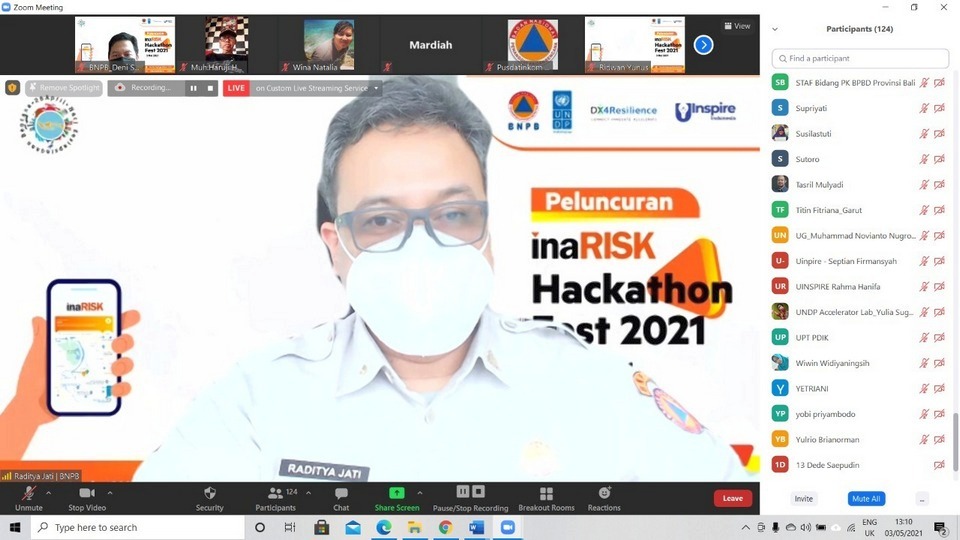Image resolution: width=960 pixels, height=540 pixels.
Task: Open the Participants toolbar icon
Action: (x=276, y=493)
